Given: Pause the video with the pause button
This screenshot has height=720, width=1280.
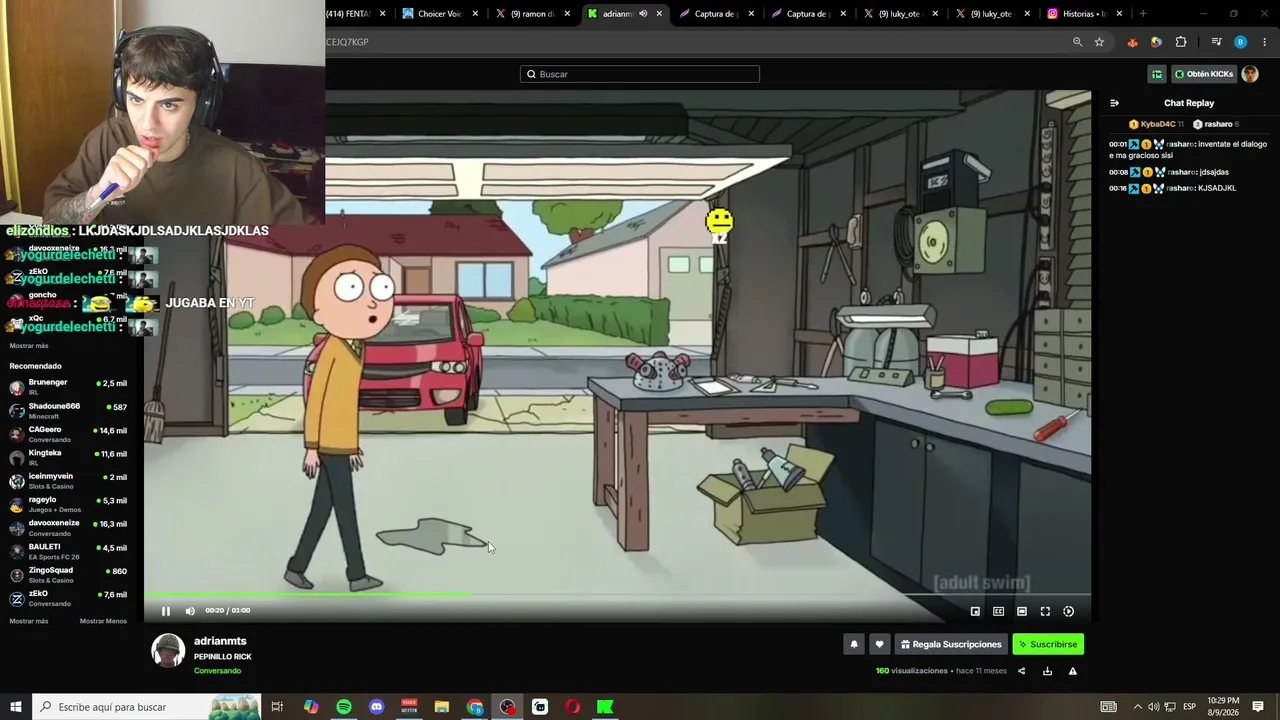Looking at the screenshot, I should 166,611.
